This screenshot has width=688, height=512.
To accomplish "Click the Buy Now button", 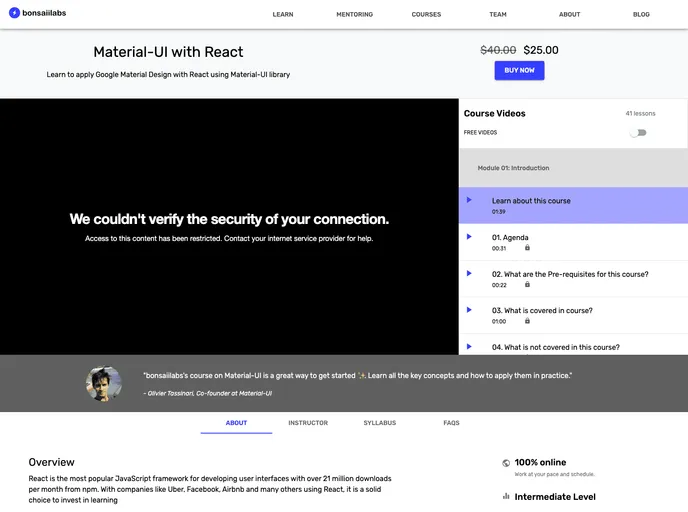I will [x=520, y=70].
